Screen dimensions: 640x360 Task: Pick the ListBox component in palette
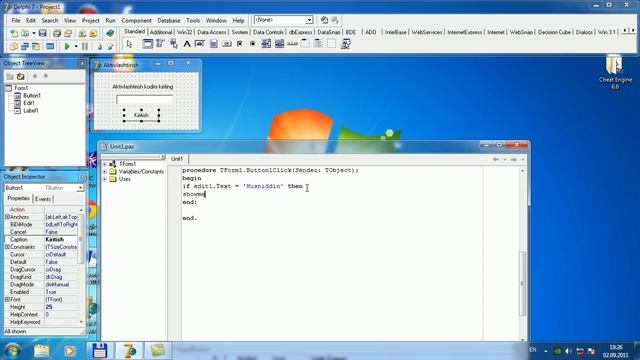266,44
